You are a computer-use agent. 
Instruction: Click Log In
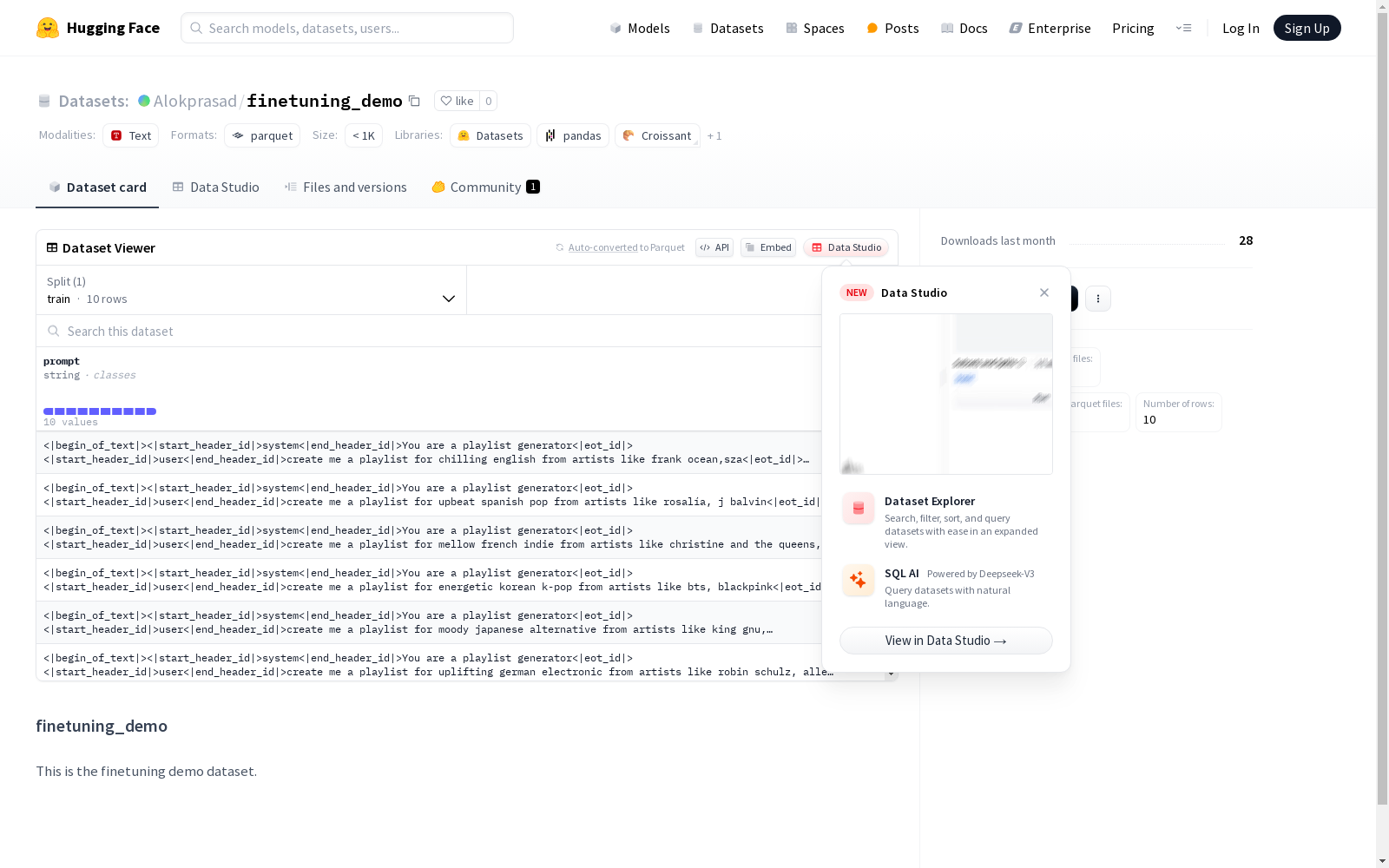(x=1241, y=28)
